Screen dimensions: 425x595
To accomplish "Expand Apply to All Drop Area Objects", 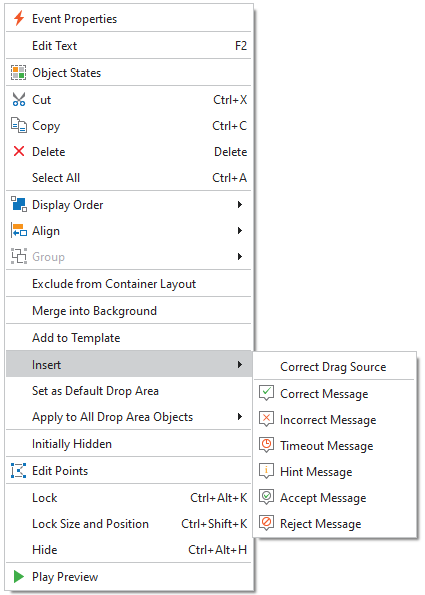I will tap(129, 417).
